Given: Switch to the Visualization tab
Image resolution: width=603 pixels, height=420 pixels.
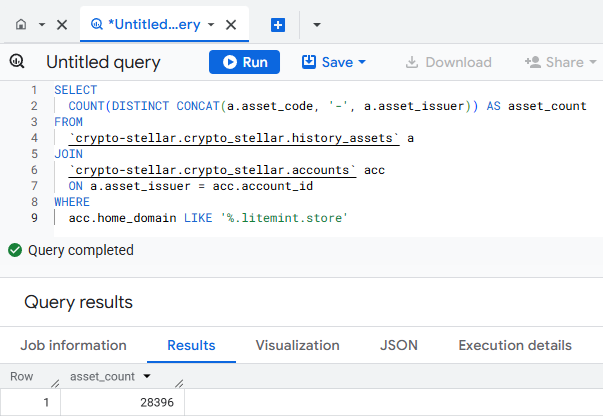Looking at the screenshot, I should 297,345.
